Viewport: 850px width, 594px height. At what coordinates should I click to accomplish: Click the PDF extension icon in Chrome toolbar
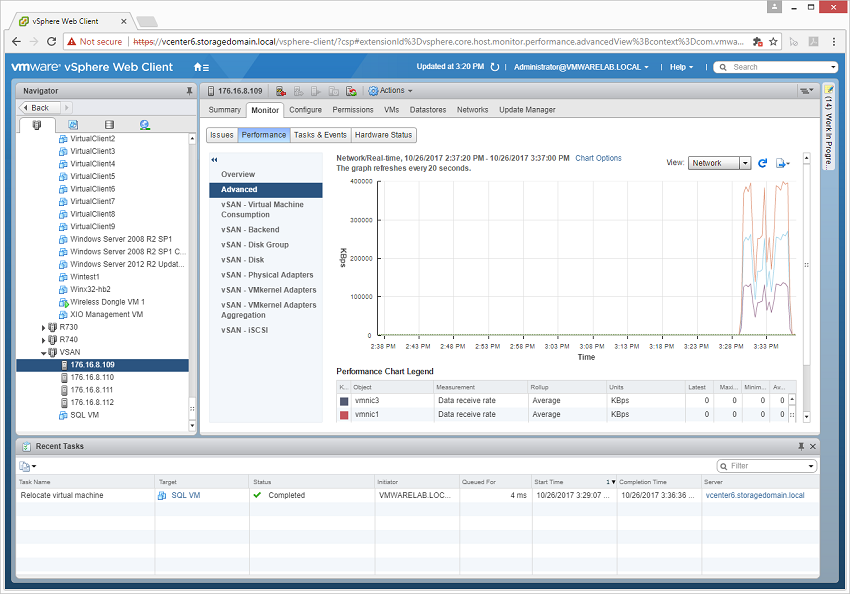tap(814, 42)
